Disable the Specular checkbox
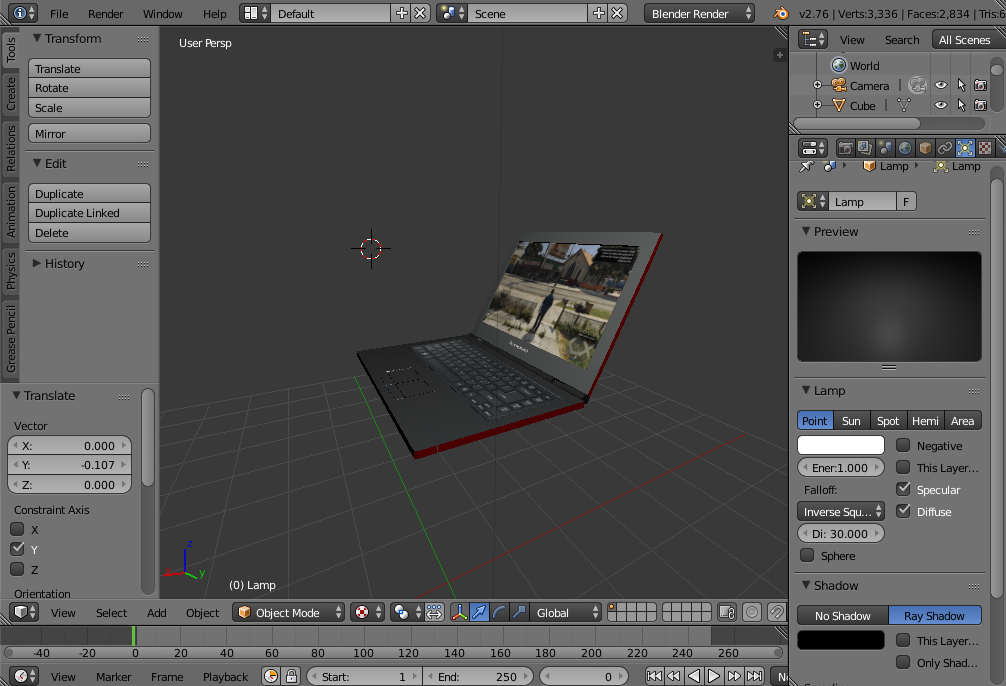The width and height of the screenshot is (1006, 686). pos(902,489)
